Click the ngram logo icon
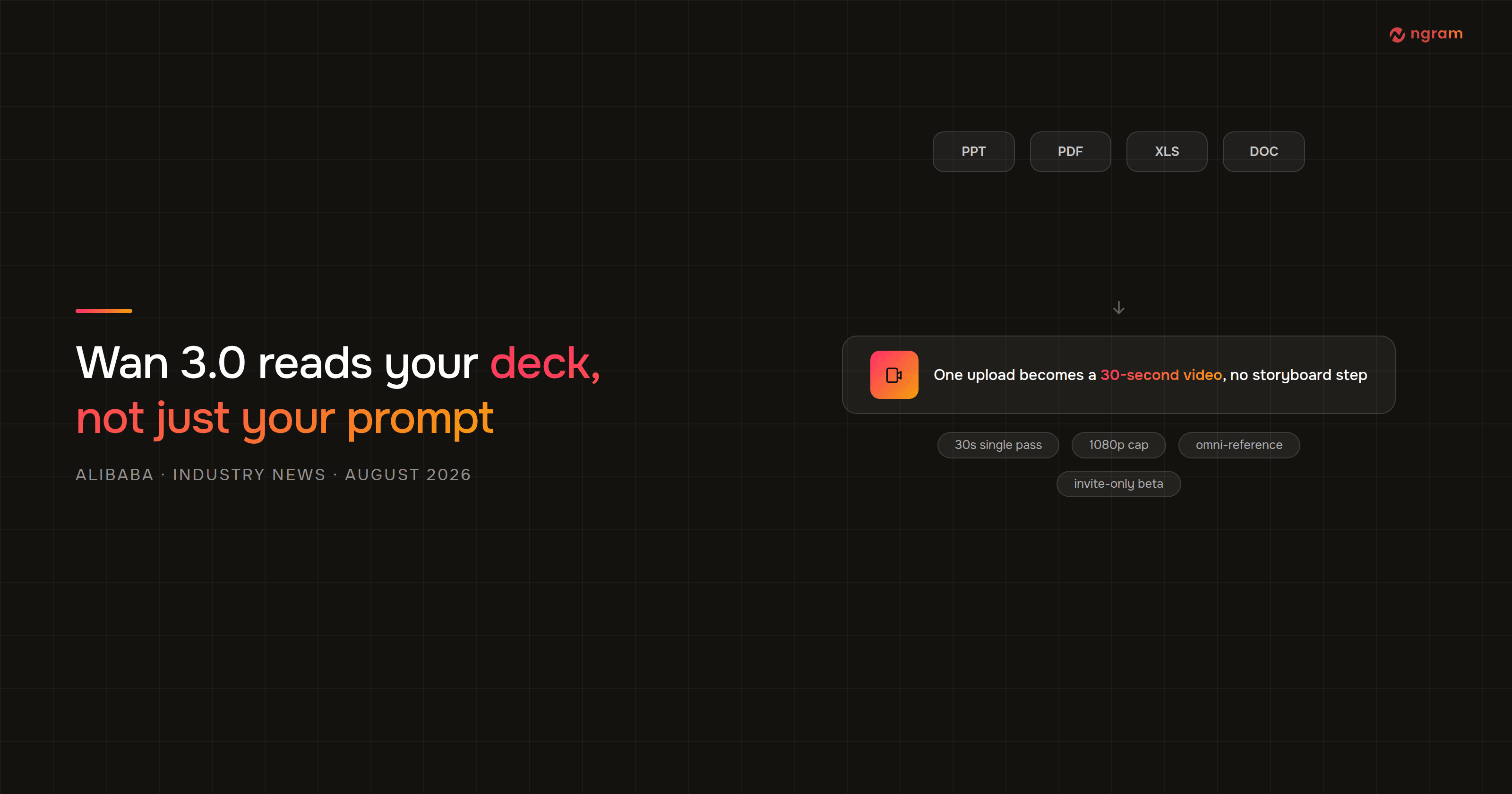This screenshot has width=1512, height=794. click(x=1397, y=35)
